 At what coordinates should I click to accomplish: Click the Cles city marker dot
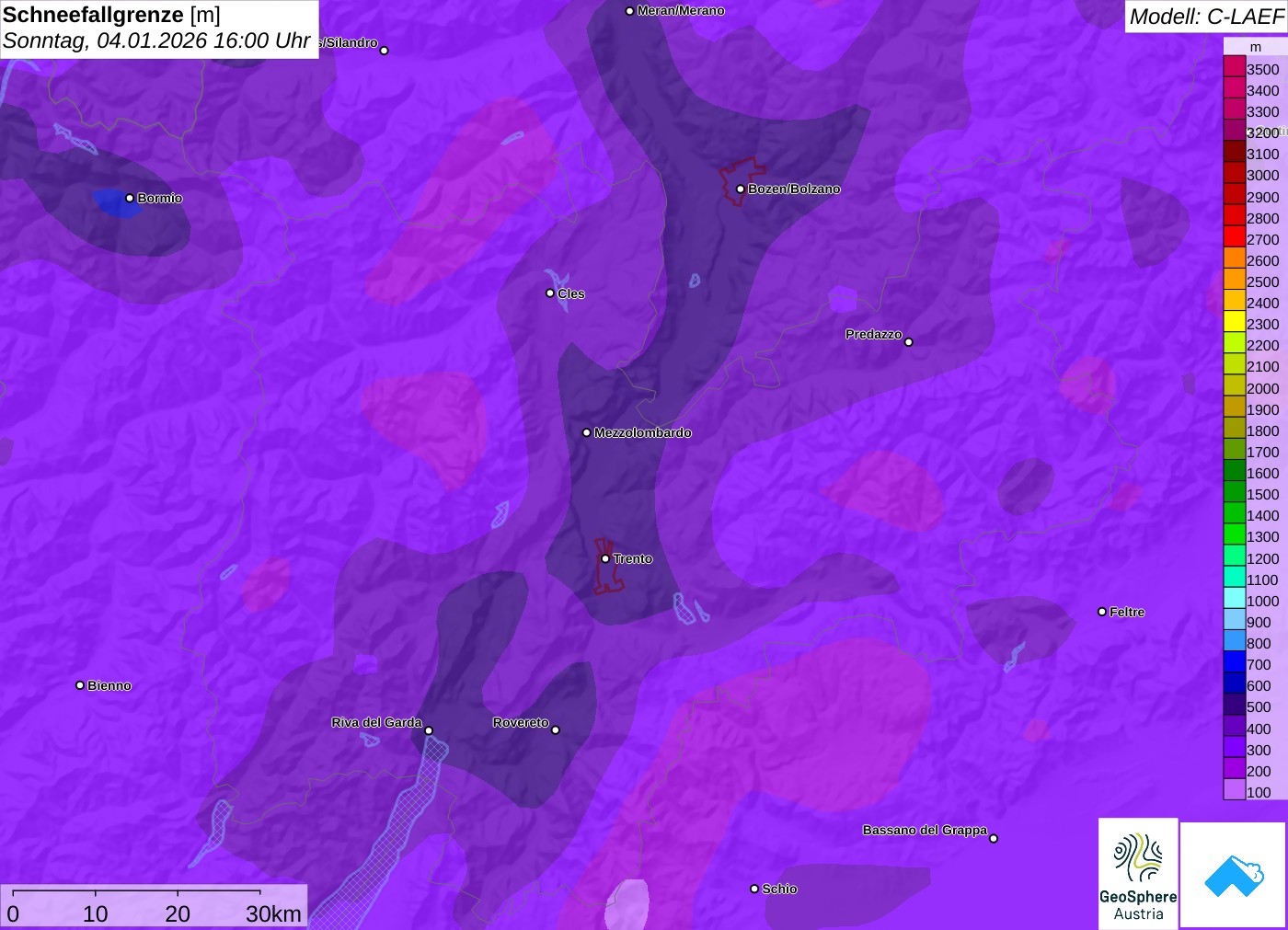click(x=550, y=293)
